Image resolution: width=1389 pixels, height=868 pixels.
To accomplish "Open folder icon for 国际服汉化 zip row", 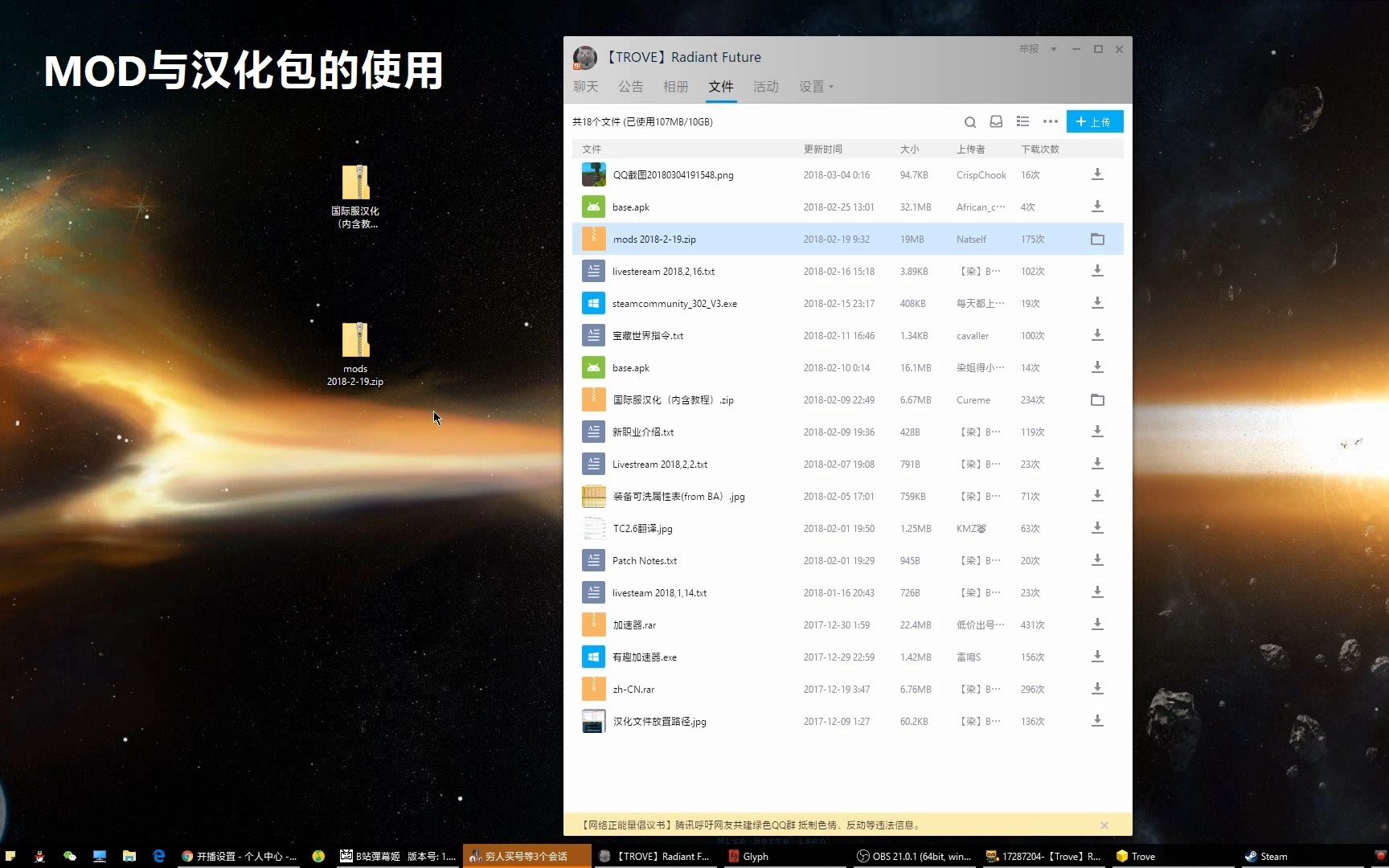I will click(x=1097, y=399).
